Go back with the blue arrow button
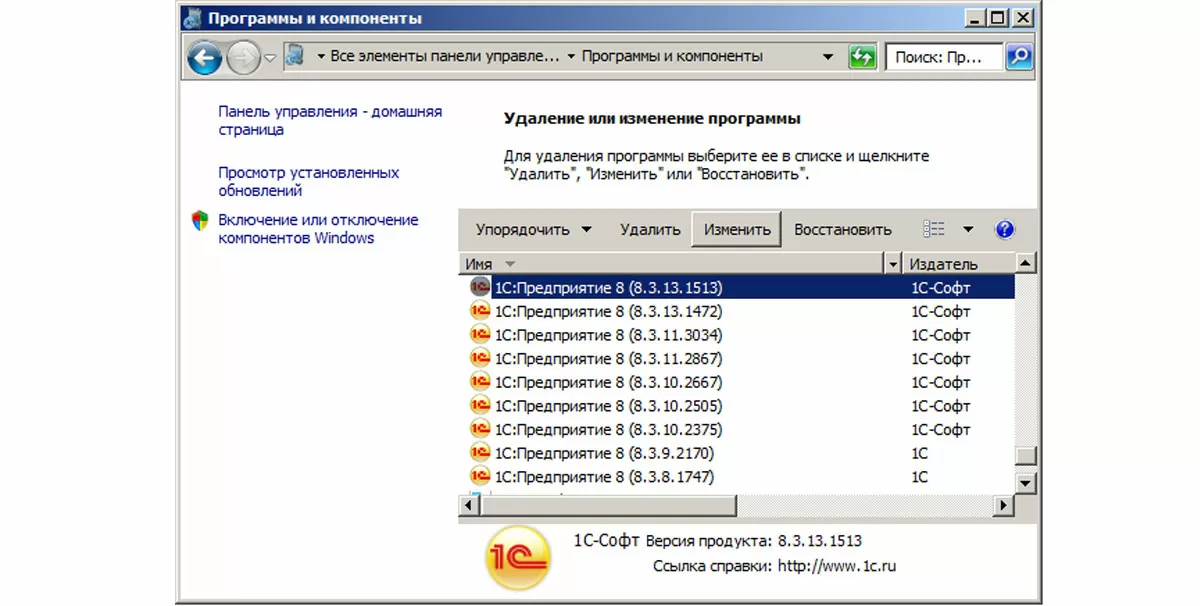The height and width of the screenshot is (606, 1200). [x=204, y=57]
